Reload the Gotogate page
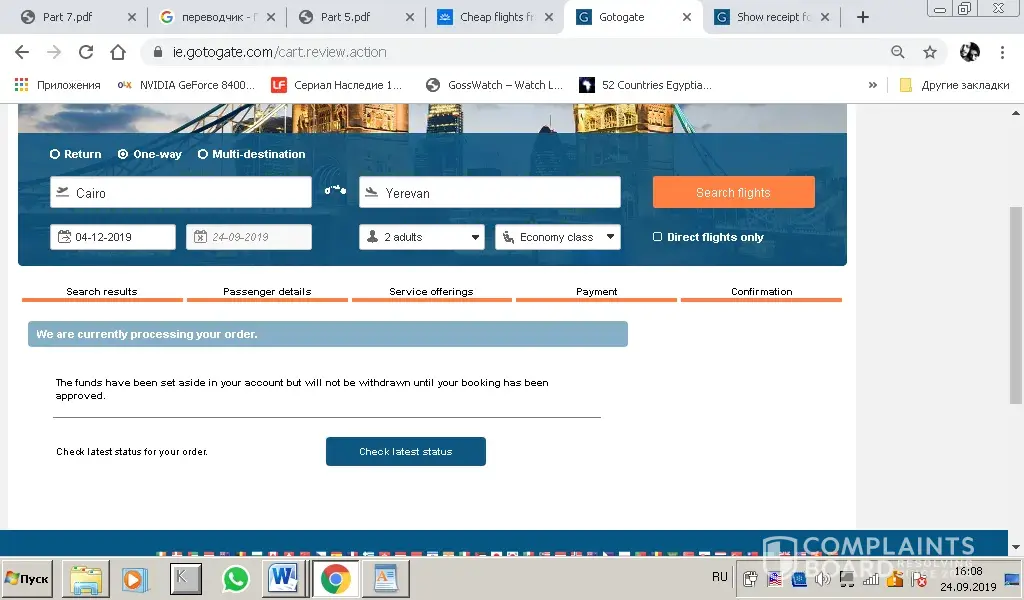This screenshot has width=1024, height=600. click(86, 52)
